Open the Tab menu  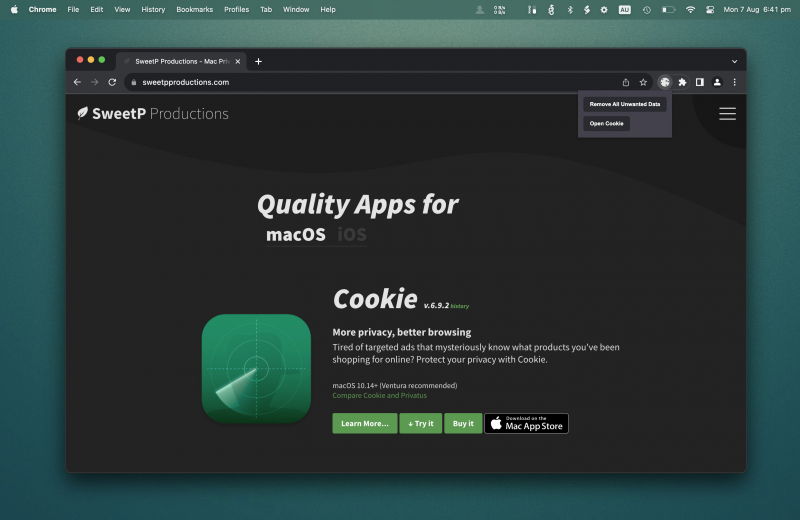pyautogui.click(x=266, y=9)
